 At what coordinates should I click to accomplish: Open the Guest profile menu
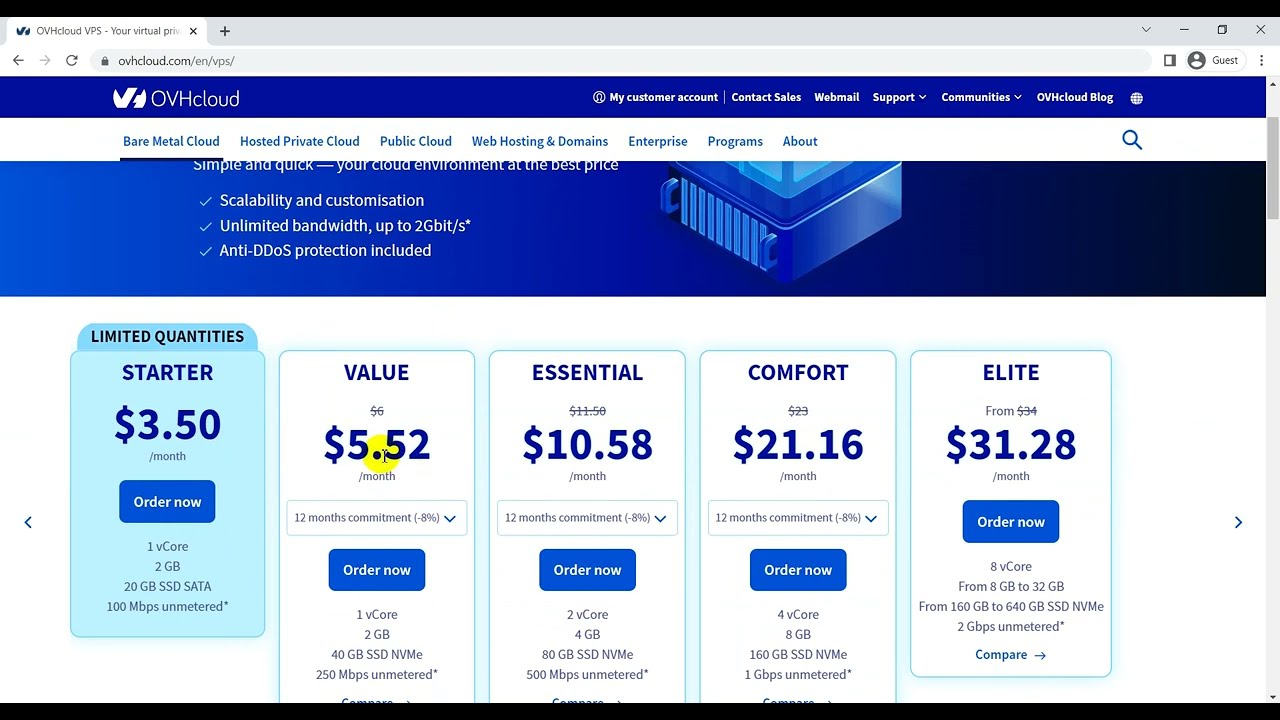pyautogui.click(x=1213, y=60)
